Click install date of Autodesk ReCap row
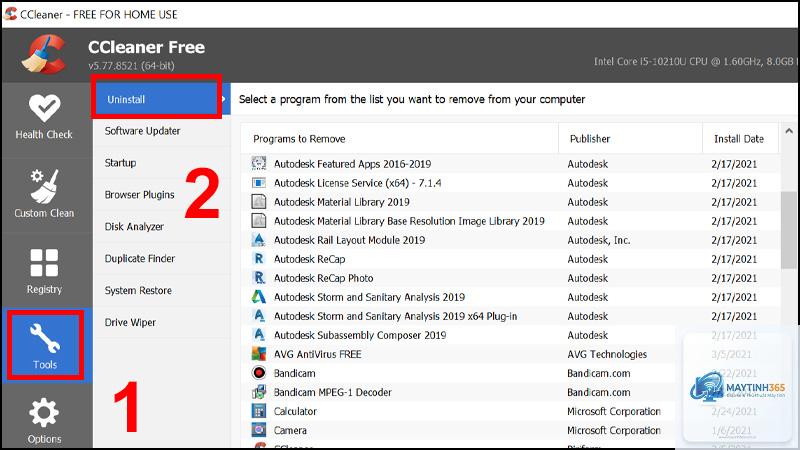This screenshot has width=800, height=450. [x=734, y=259]
